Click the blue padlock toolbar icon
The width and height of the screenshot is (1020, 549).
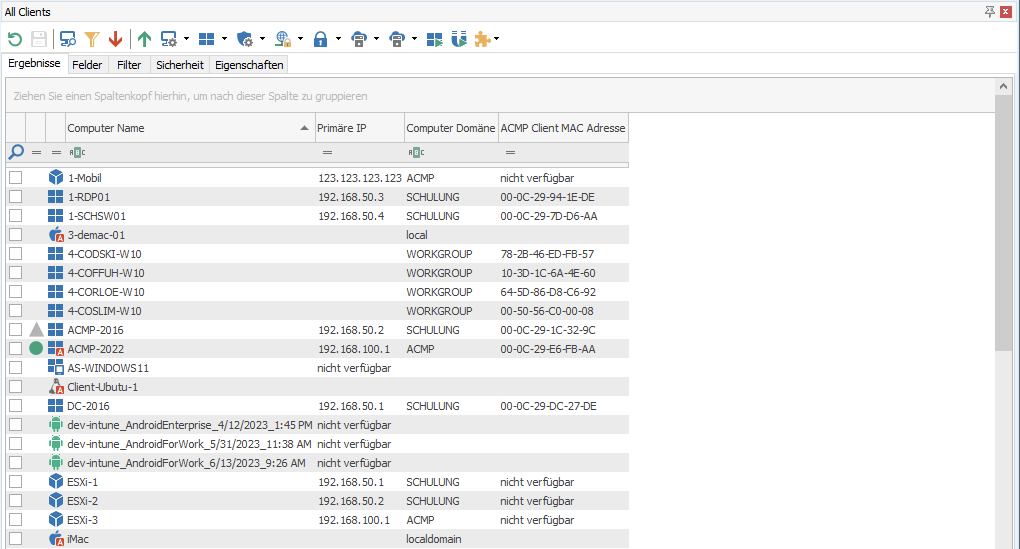[320, 39]
